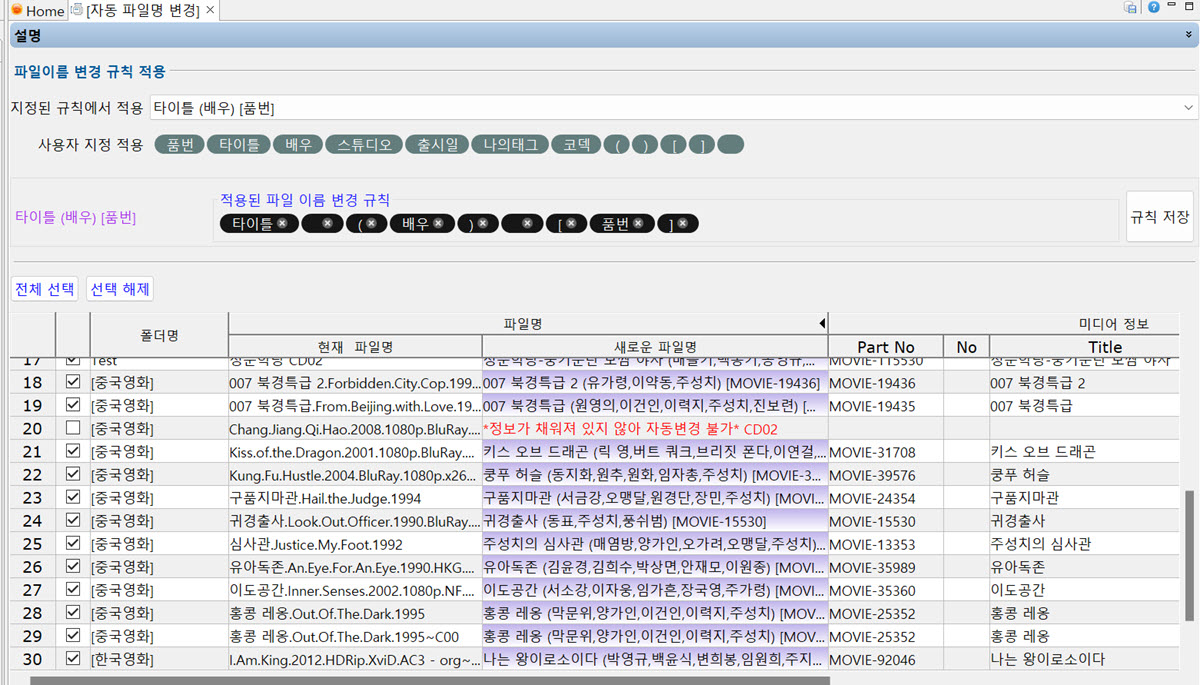Collapse the 파일명 column group arrow
Screen dimensions: 1200x685
click(822, 324)
